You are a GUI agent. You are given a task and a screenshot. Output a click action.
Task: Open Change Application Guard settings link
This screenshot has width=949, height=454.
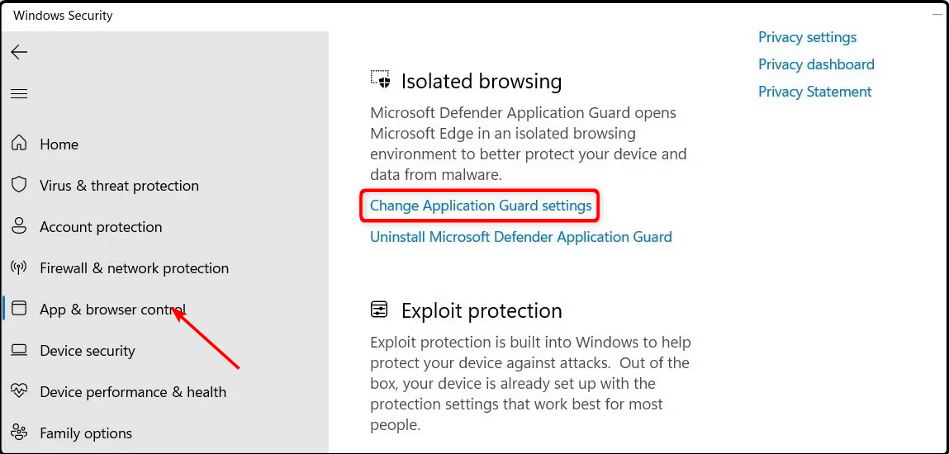(481, 206)
